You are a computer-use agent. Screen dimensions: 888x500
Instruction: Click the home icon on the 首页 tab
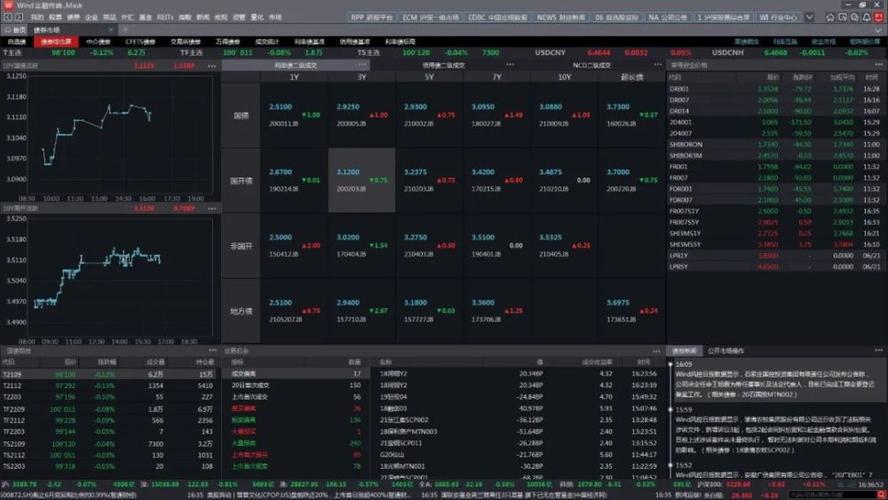[7, 30]
